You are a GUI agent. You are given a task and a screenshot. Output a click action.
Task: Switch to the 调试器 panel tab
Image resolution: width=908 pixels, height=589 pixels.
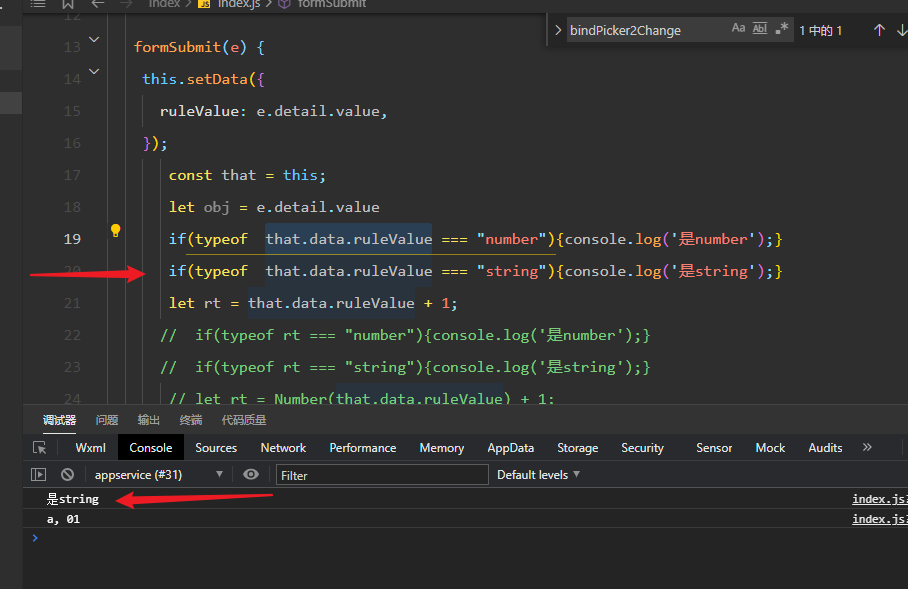(59, 420)
